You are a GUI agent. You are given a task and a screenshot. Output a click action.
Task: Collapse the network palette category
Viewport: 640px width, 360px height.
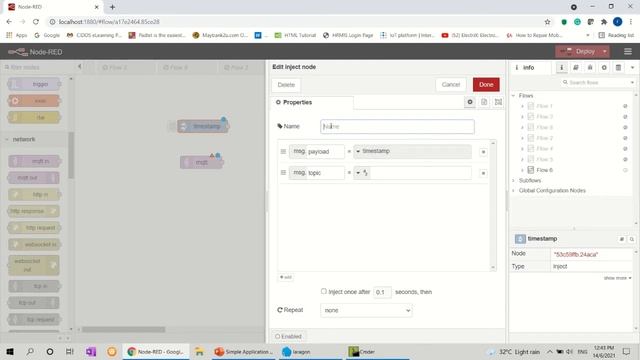pos(24,139)
